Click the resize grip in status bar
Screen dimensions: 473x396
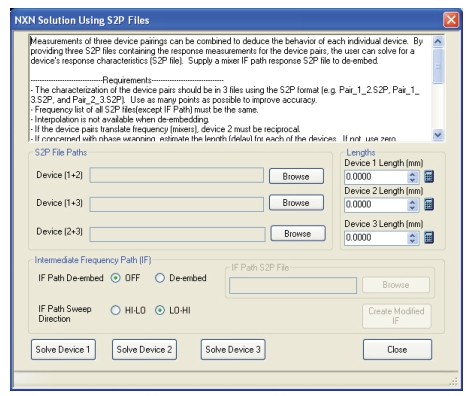click(x=453, y=381)
